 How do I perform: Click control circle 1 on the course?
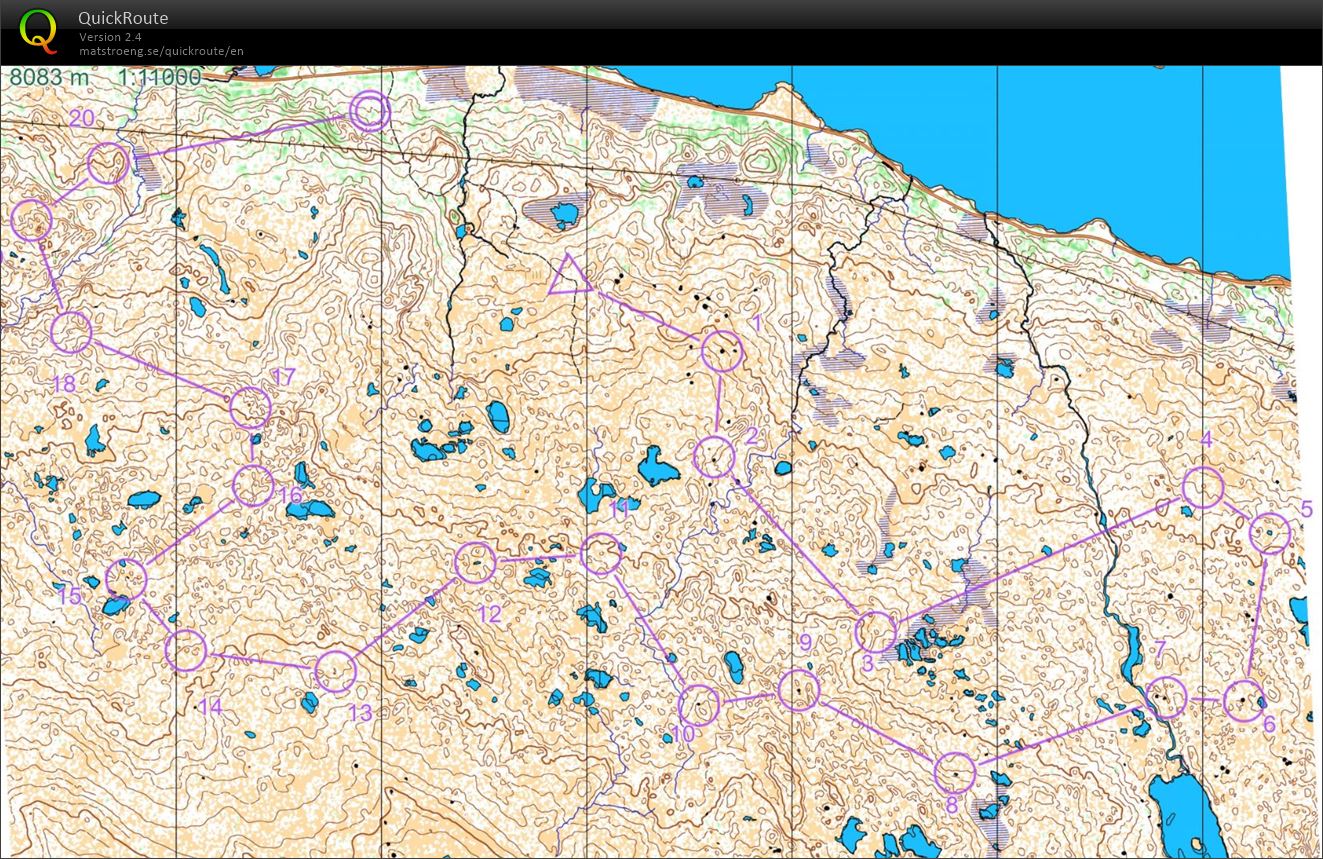(x=722, y=351)
